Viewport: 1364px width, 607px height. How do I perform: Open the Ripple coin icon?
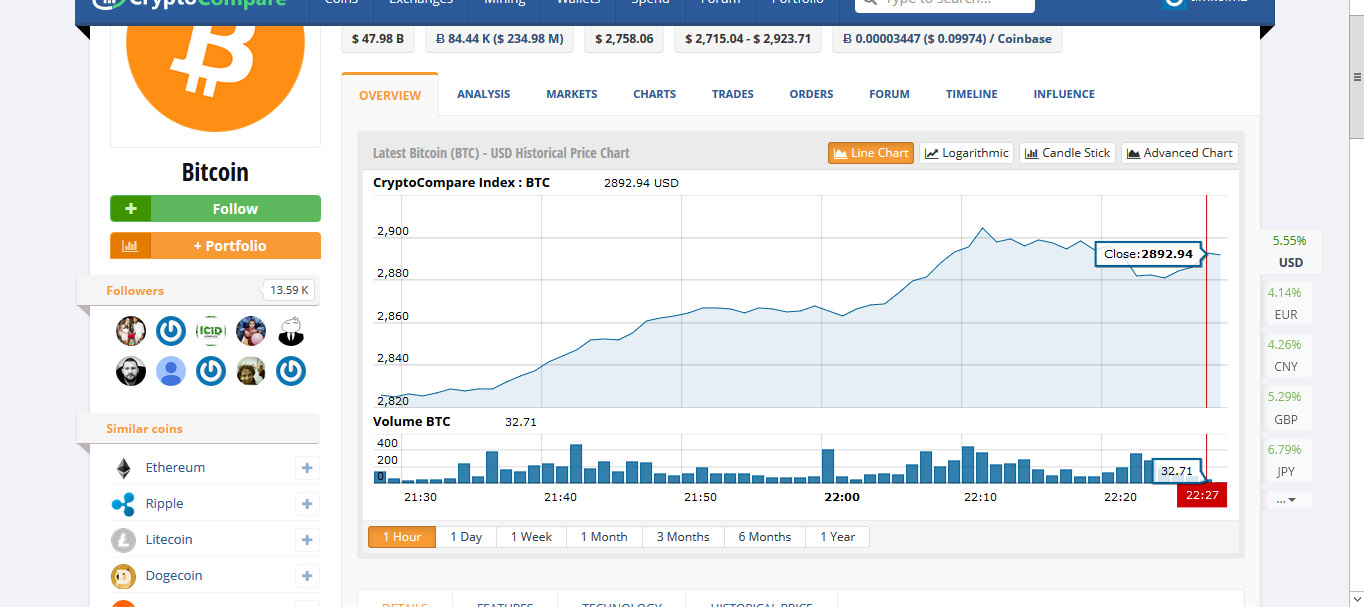(123, 504)
